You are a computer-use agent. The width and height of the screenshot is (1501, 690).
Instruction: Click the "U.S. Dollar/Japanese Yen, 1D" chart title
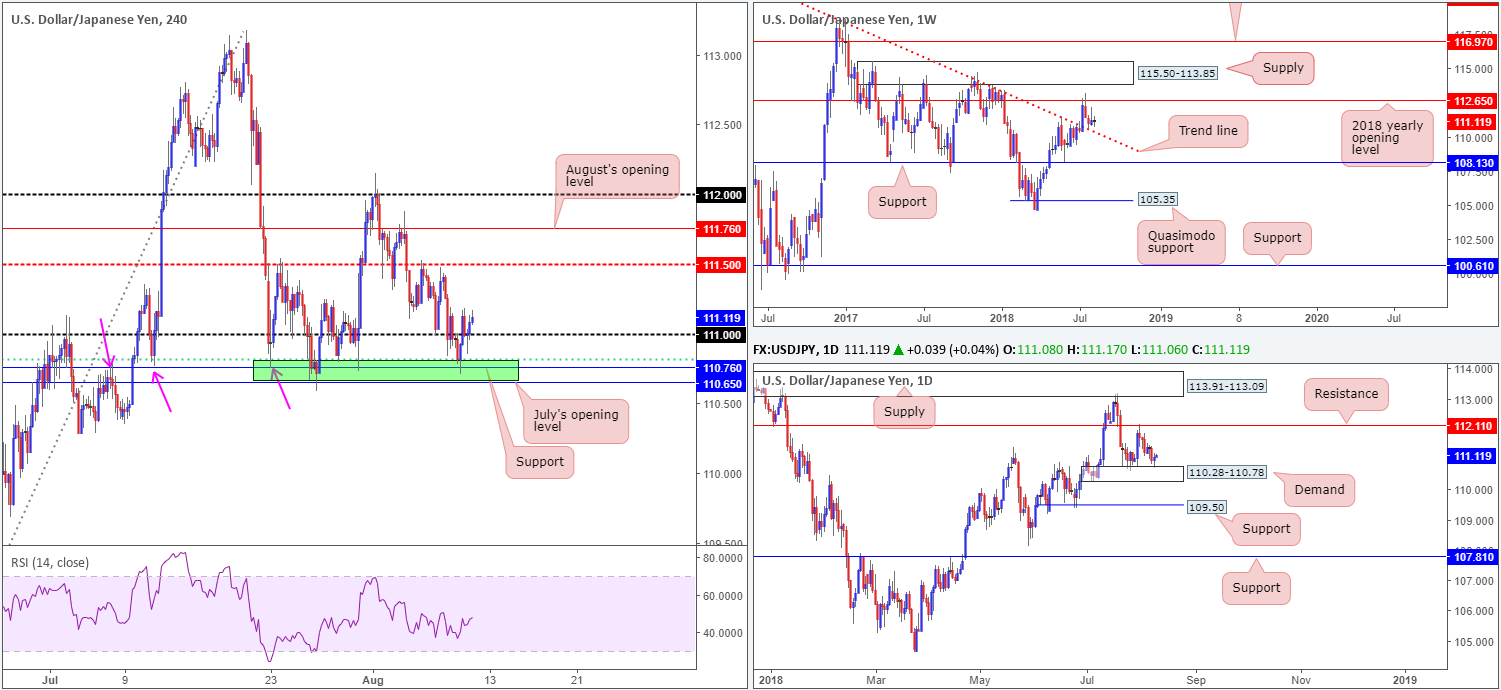pyautogui.click(x=849, y=381)
